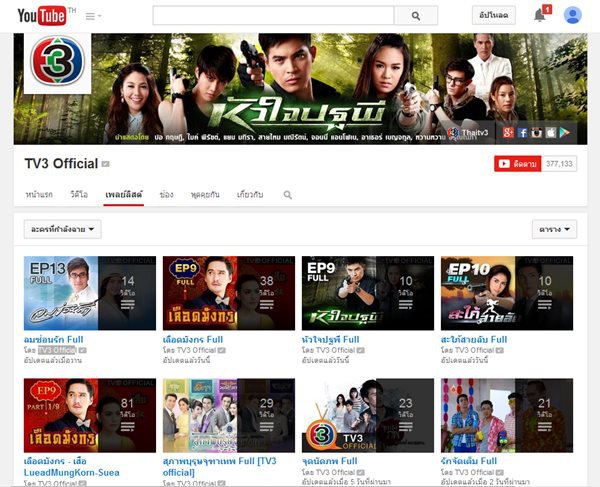Open the 23-video TV3 Official playlist thumbnail

point(368,415)
